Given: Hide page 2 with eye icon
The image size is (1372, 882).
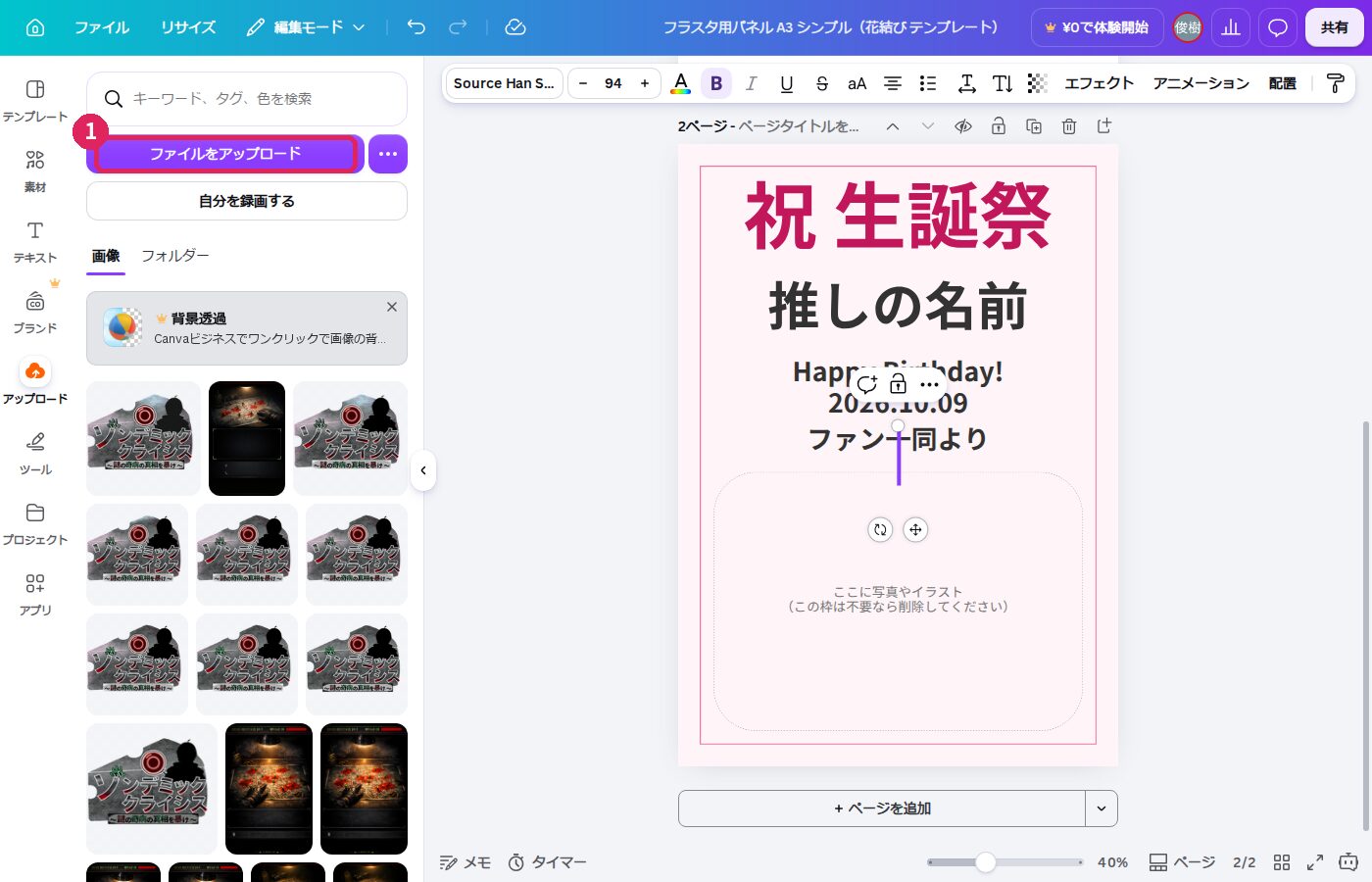Looking at the screenshot, I should 963,126.
